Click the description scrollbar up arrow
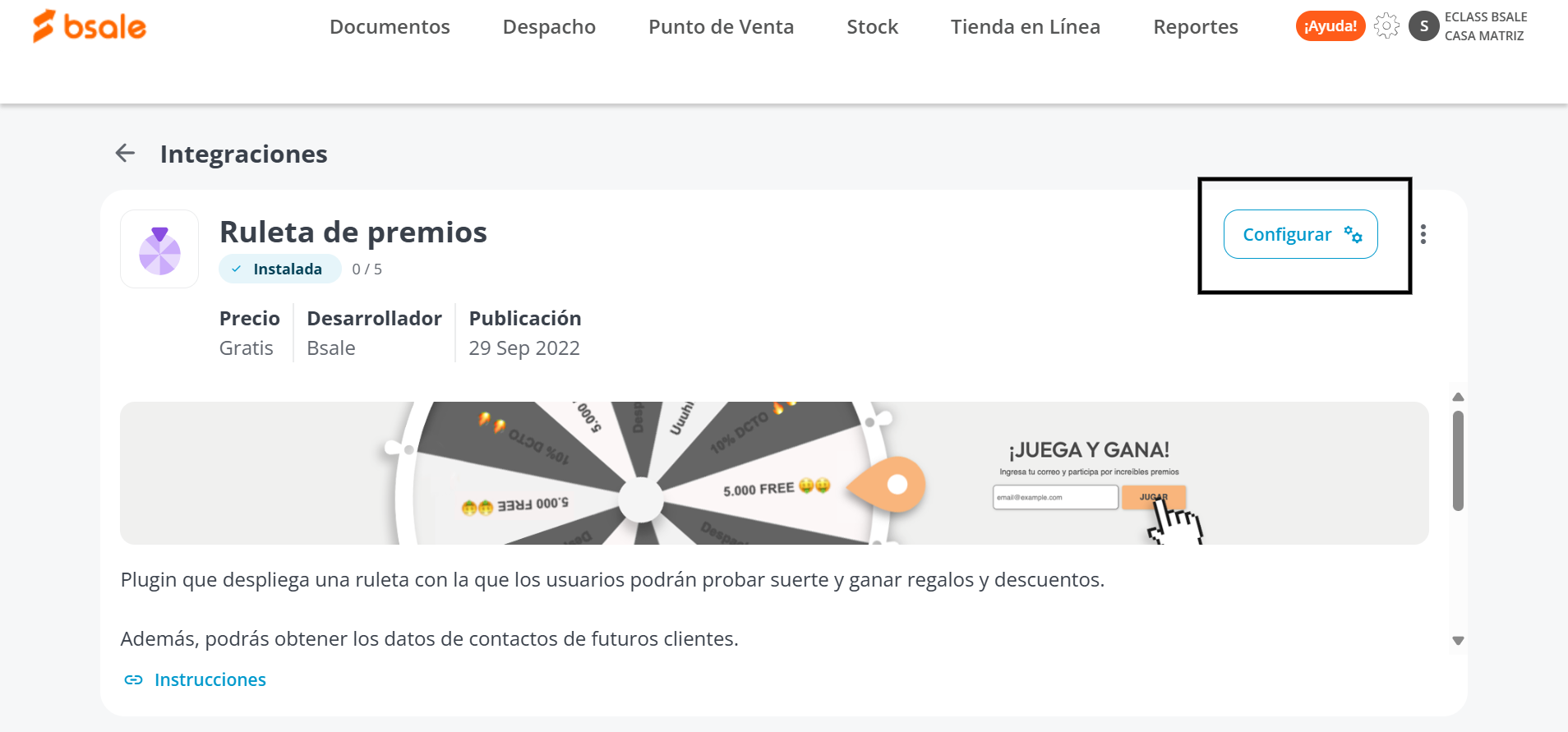Viewport: 1568px width, 732px height. [x=1458, y=397]
